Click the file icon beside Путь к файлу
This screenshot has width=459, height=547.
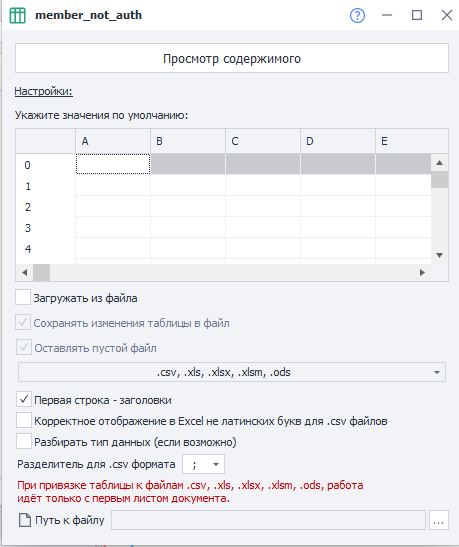point(24,520)
